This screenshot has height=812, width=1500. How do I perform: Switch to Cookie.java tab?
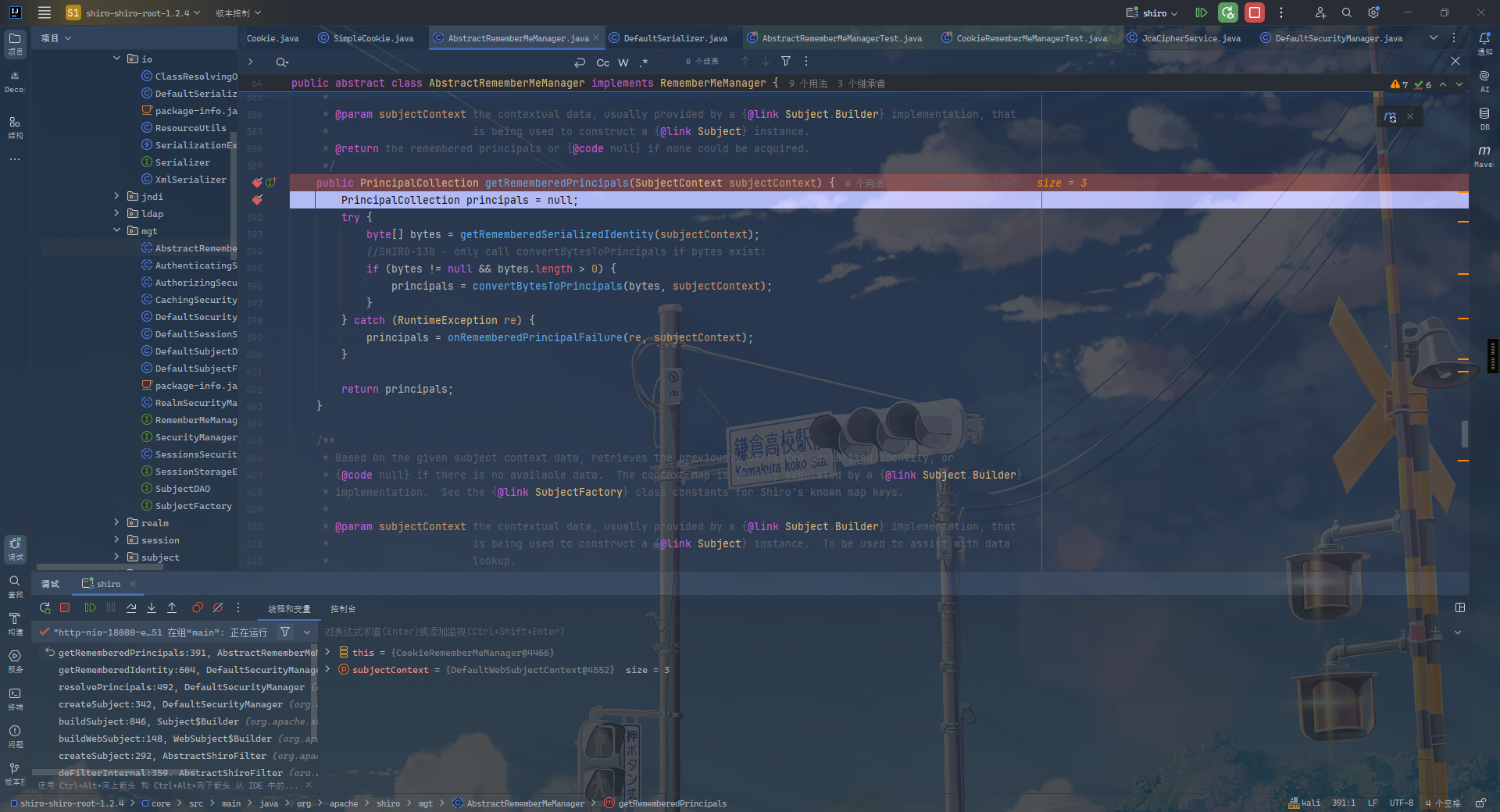(x=273, y=38)
